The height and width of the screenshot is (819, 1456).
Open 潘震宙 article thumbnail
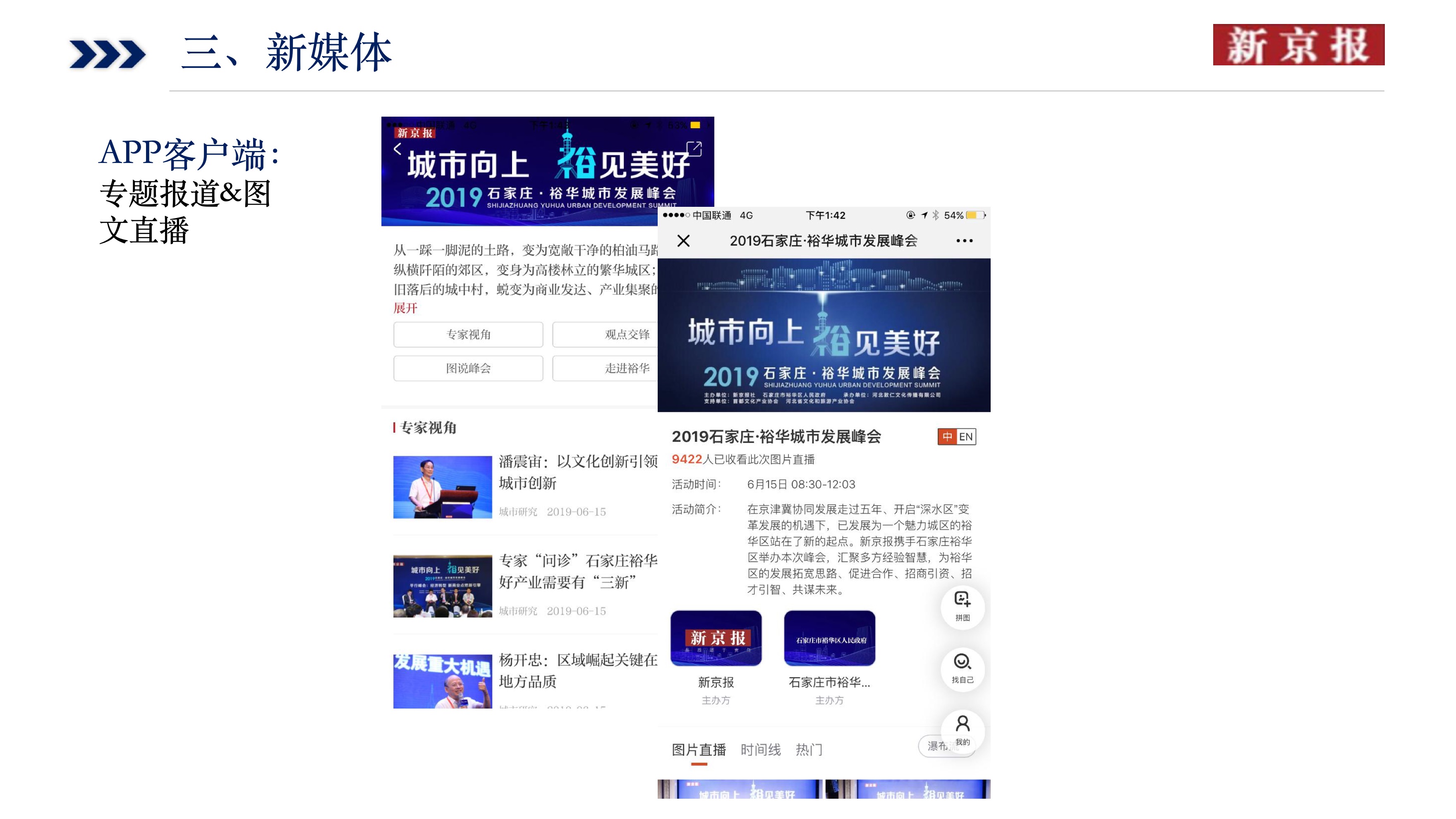pyautogui.click(x=443, y=487)
